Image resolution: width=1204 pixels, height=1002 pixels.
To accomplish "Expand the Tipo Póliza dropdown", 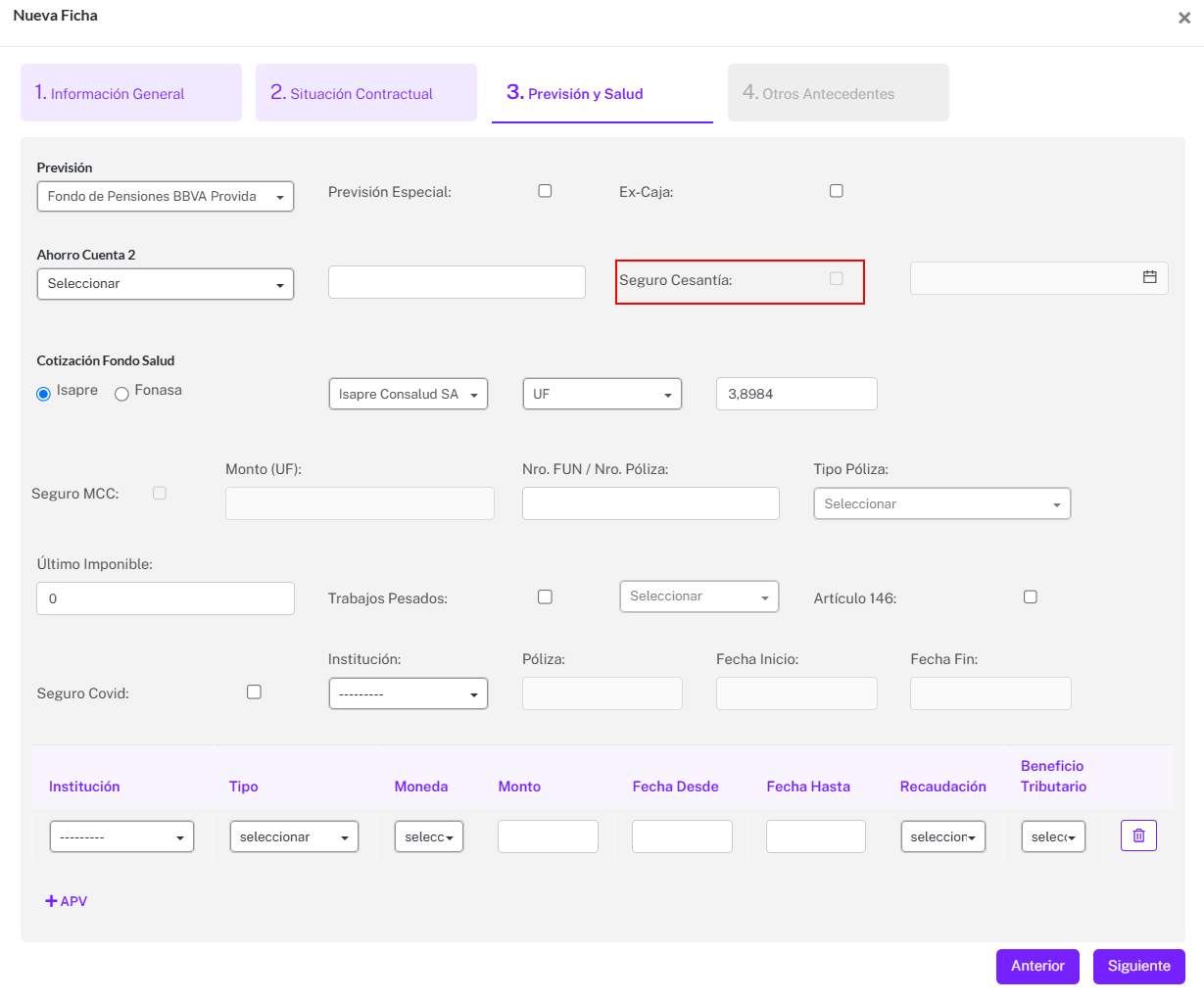I will (941, 503).
